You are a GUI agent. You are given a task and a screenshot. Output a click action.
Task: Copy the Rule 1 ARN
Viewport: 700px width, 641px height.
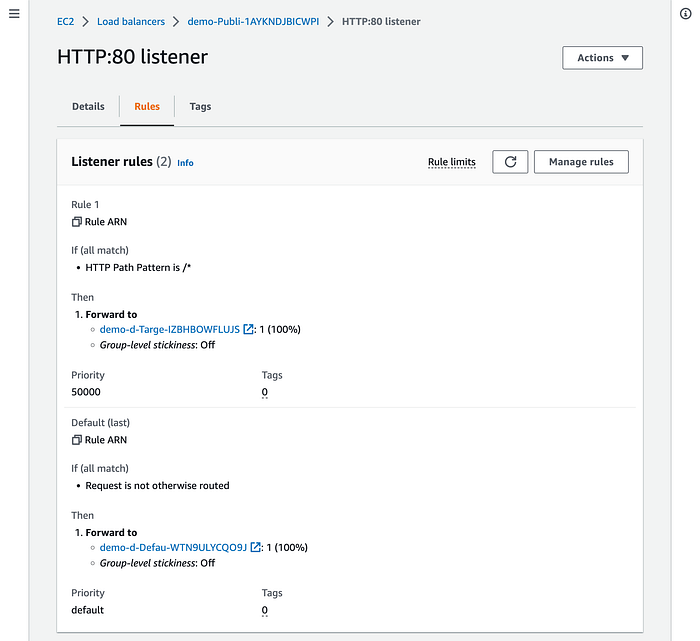77,222
